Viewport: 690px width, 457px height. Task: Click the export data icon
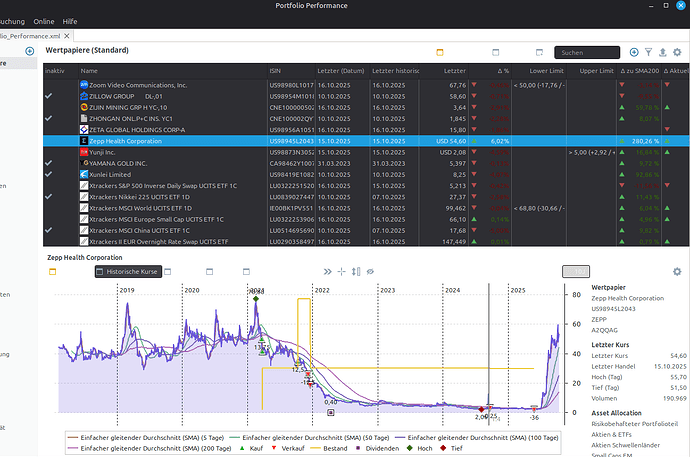click(x=663, y=52)
